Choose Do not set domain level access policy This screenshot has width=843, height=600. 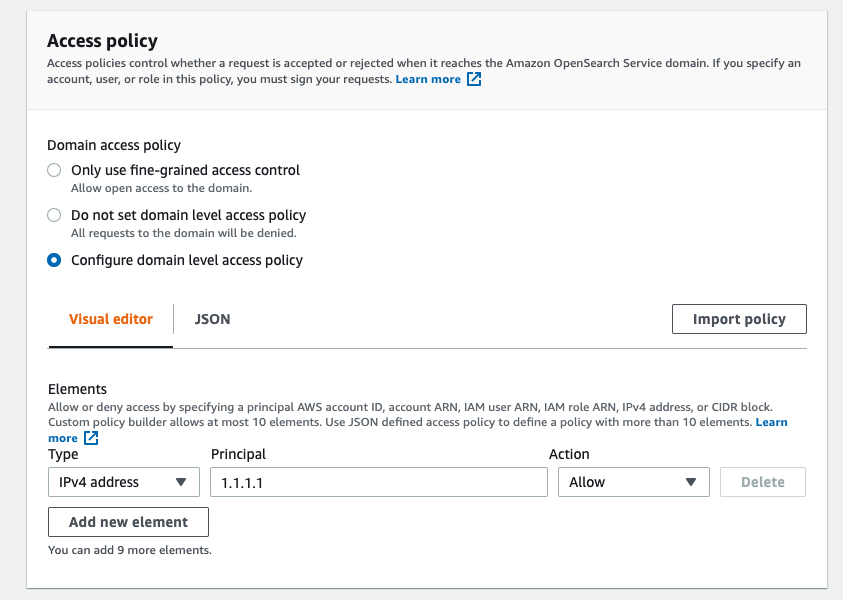click(x=54, y=216)
